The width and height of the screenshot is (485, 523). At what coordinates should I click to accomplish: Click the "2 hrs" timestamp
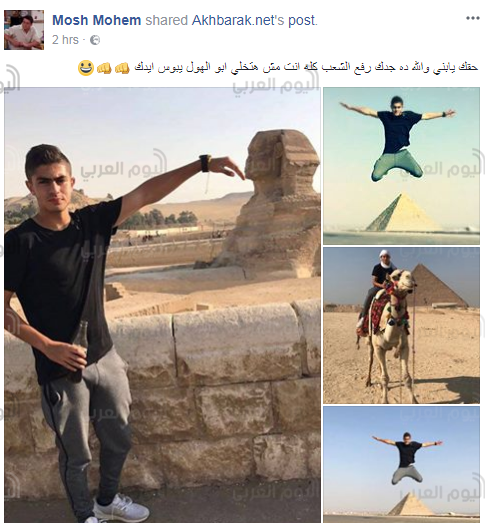click(x=65, y=40)
